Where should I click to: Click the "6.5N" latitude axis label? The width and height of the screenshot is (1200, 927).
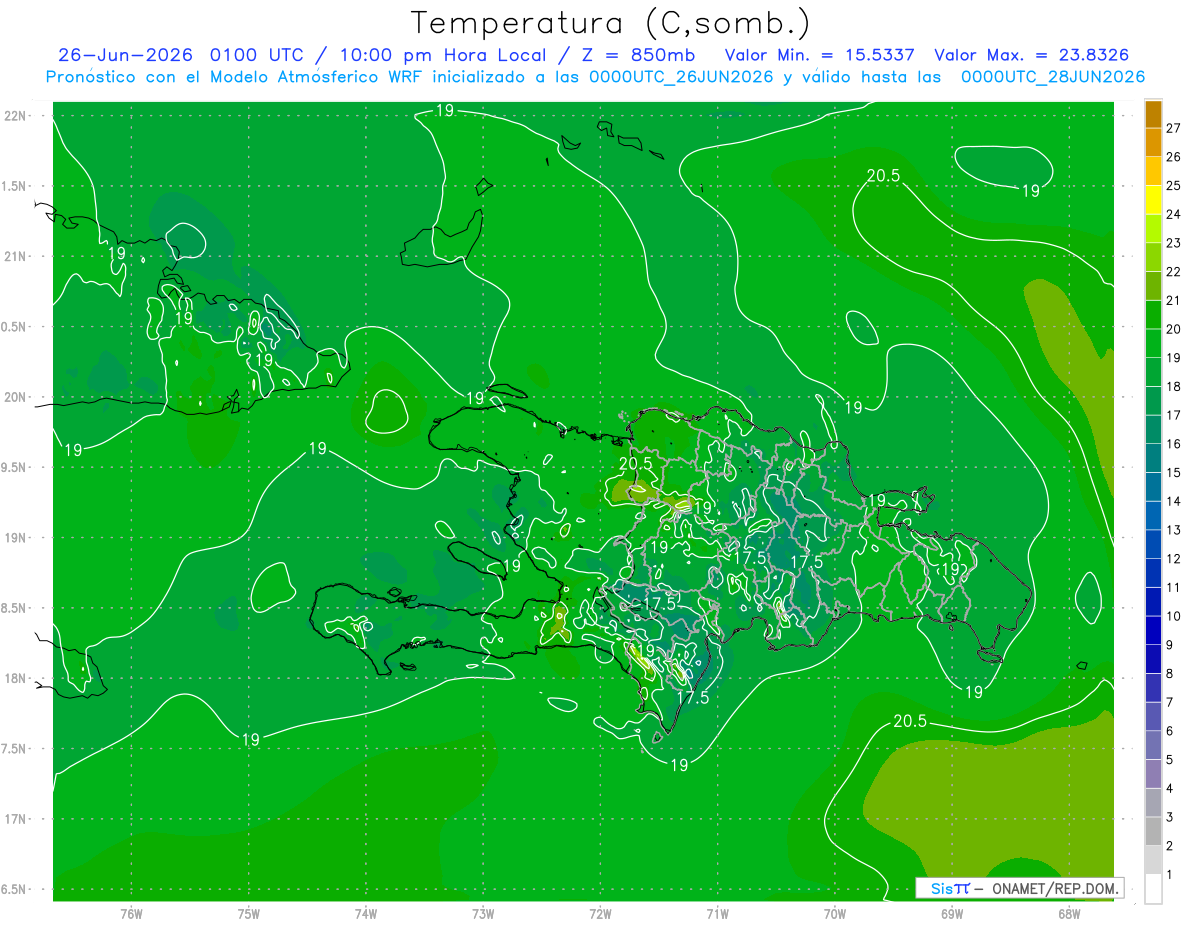point(15,890)
